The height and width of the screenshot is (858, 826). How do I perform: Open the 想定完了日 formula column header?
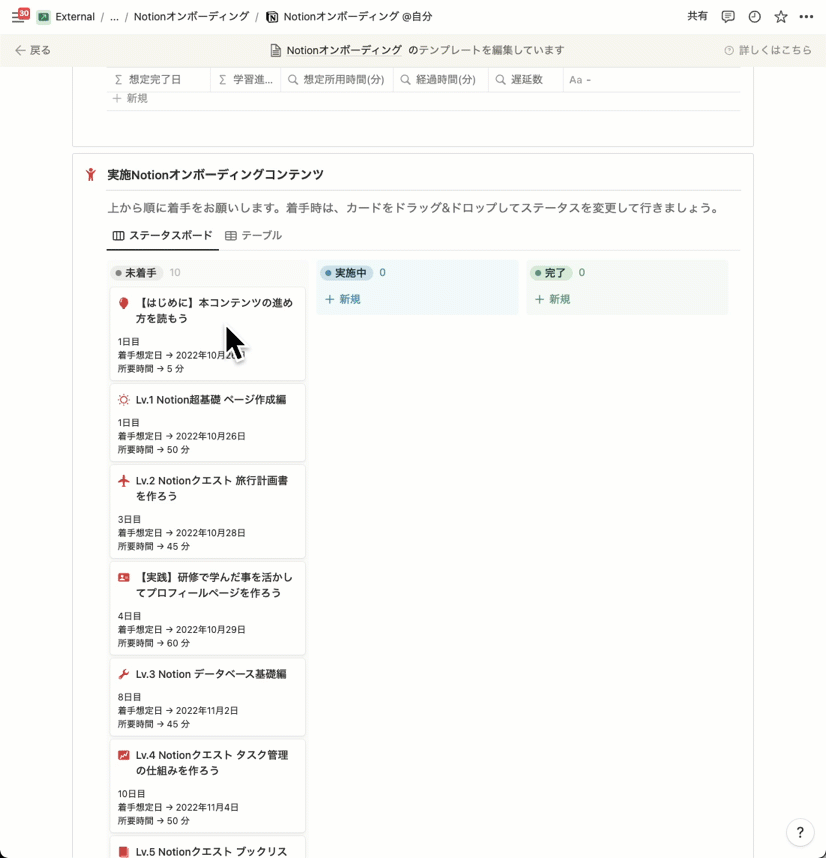(x=159, y=80)
